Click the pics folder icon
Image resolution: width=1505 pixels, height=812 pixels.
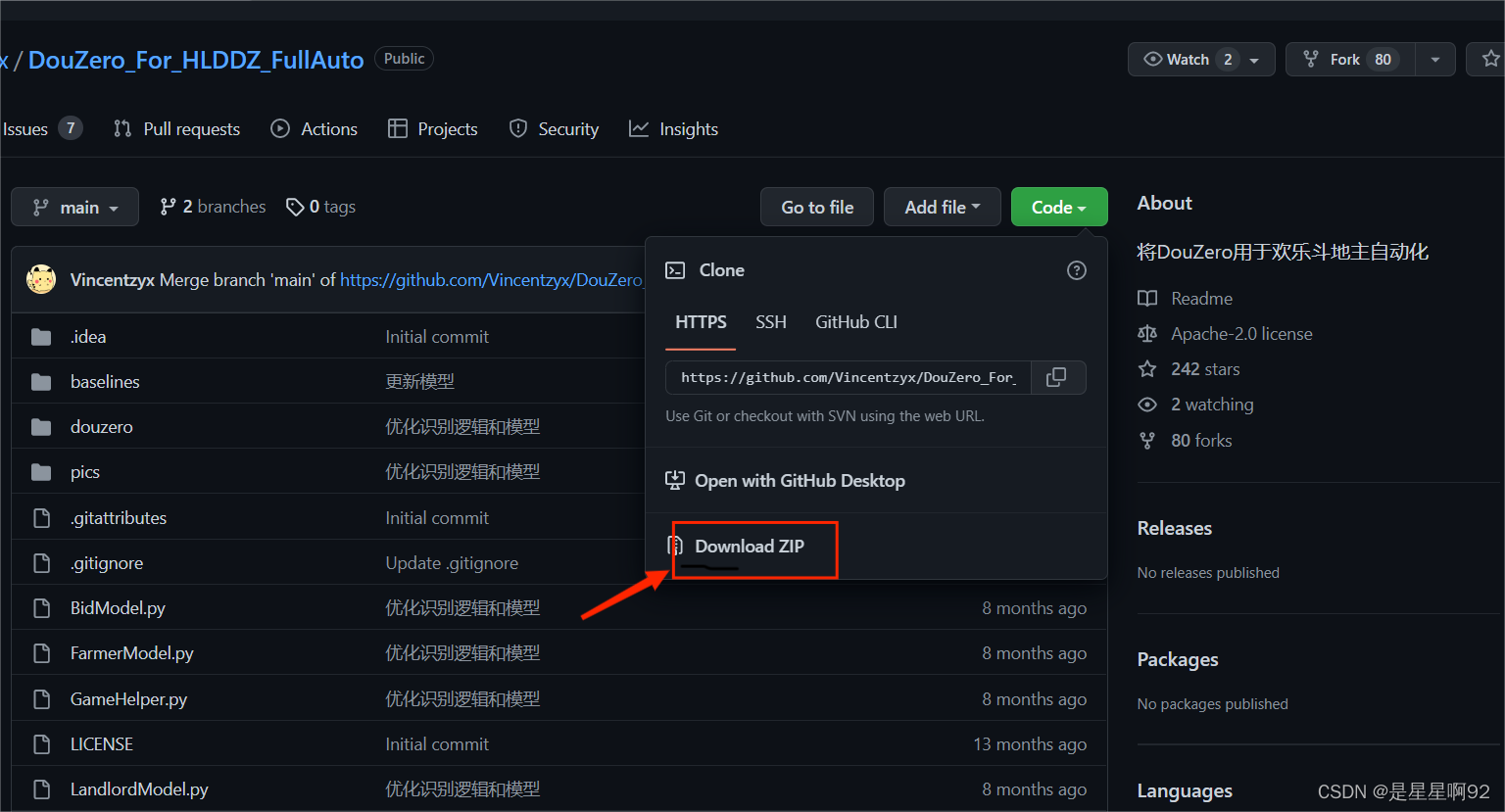coord(41,472)
